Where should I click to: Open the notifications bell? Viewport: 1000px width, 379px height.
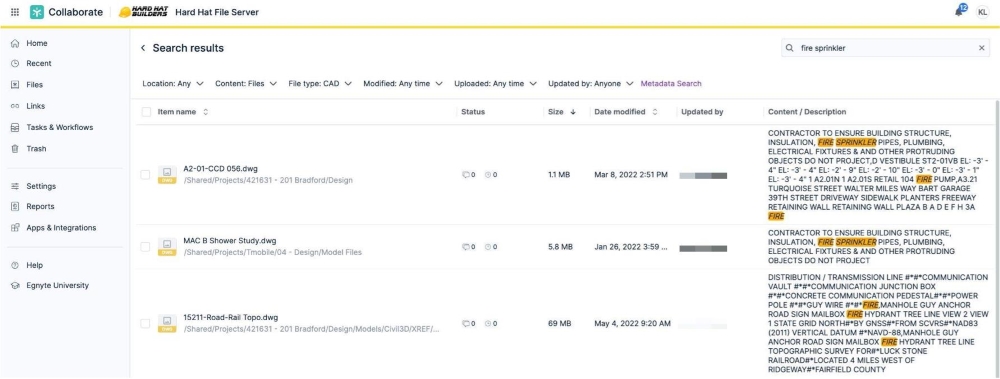[960, 11]
